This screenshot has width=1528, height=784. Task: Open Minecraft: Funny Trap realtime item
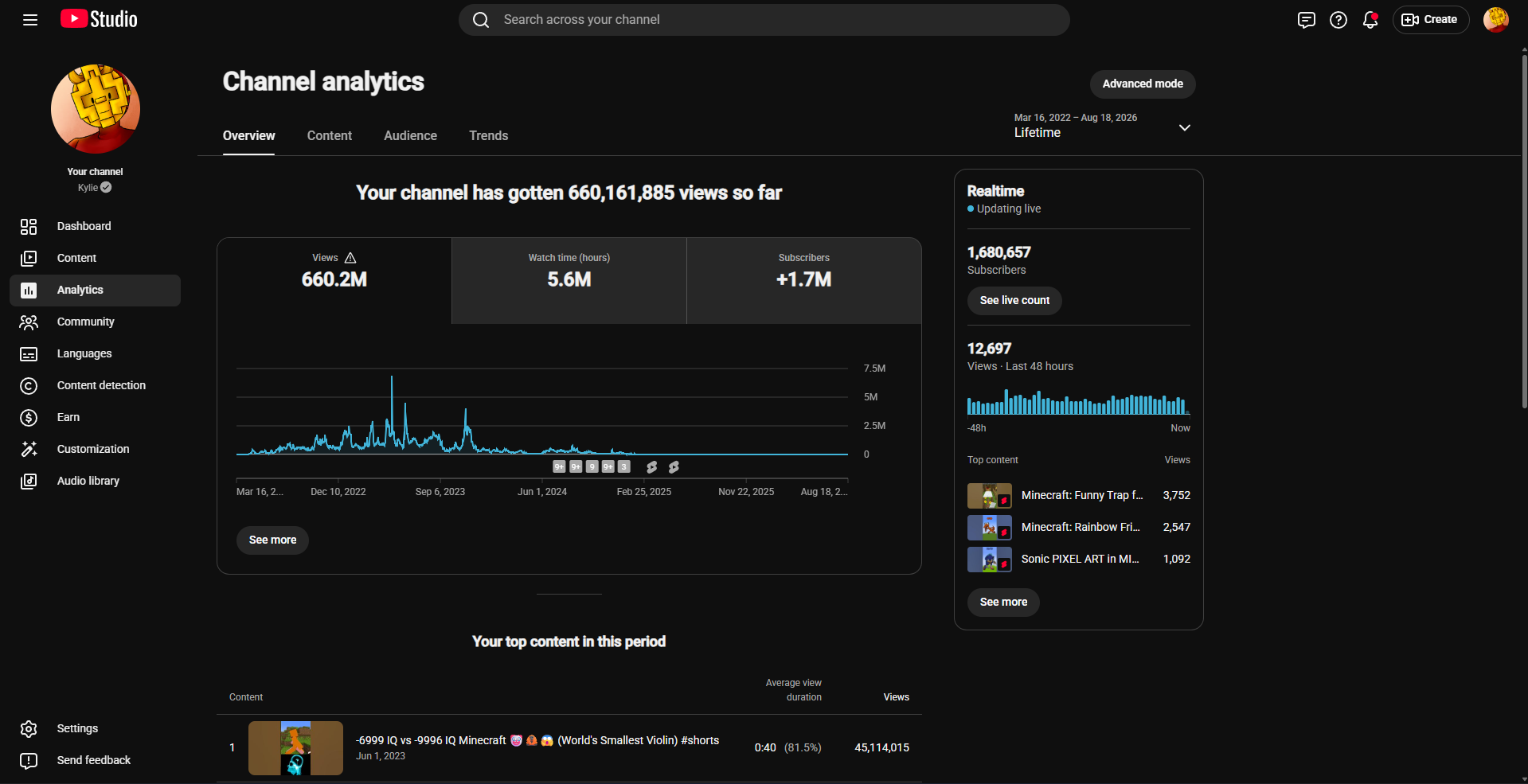[1079, 496]
